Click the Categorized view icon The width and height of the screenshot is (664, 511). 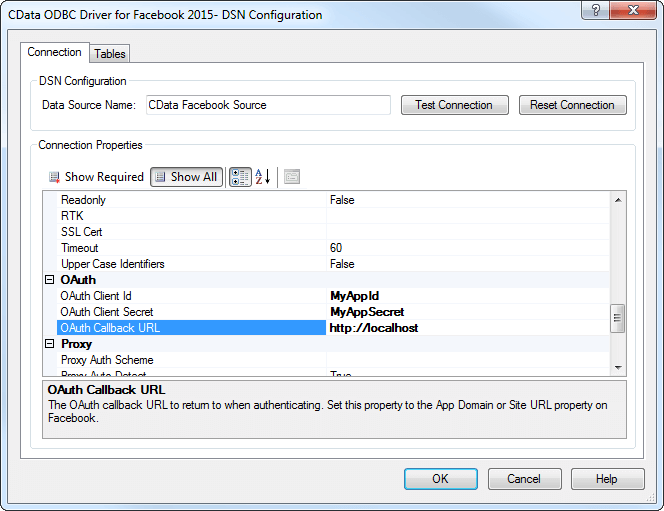pyautogui.click(x=240, y=177)
